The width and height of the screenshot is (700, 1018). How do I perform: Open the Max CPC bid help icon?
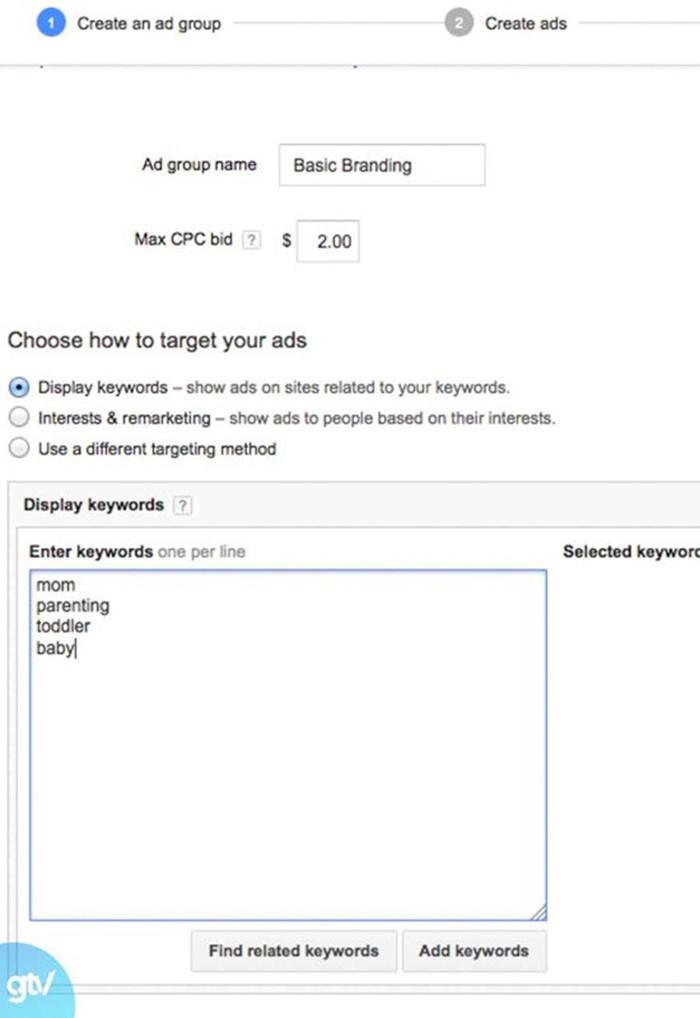pyautogui.click(x=251, y=240)
